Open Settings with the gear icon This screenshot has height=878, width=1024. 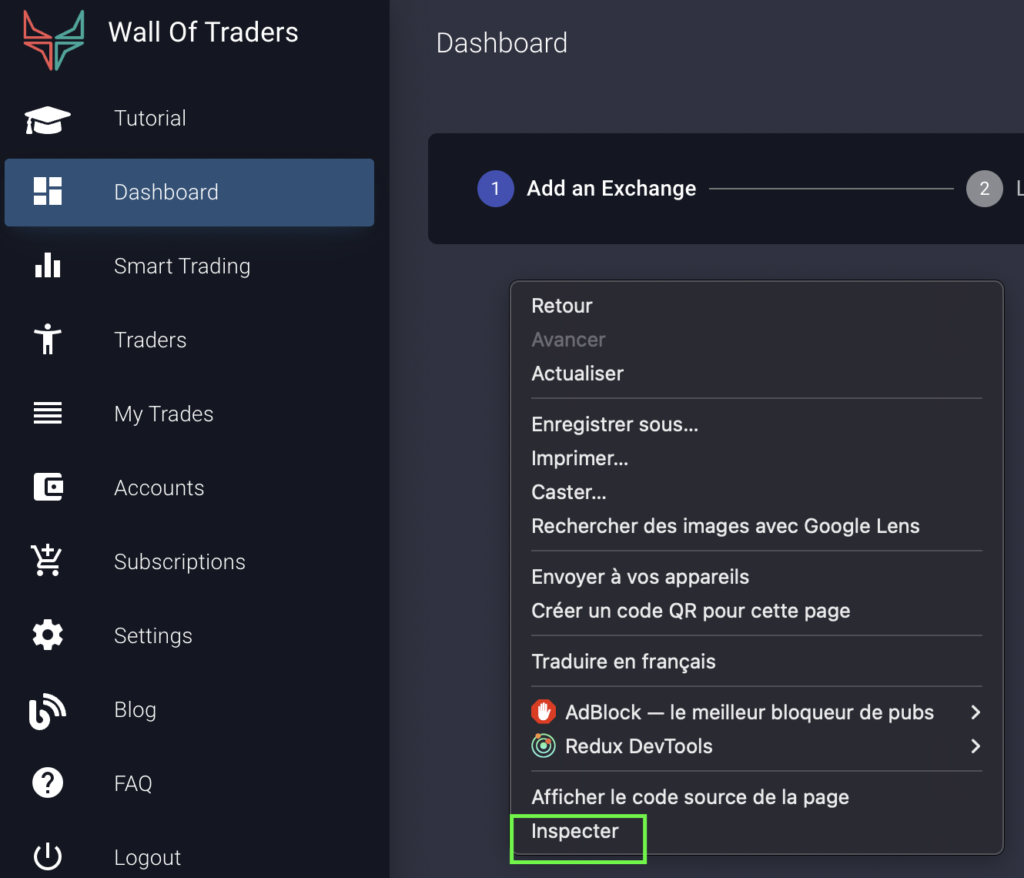tap(46, 635)
